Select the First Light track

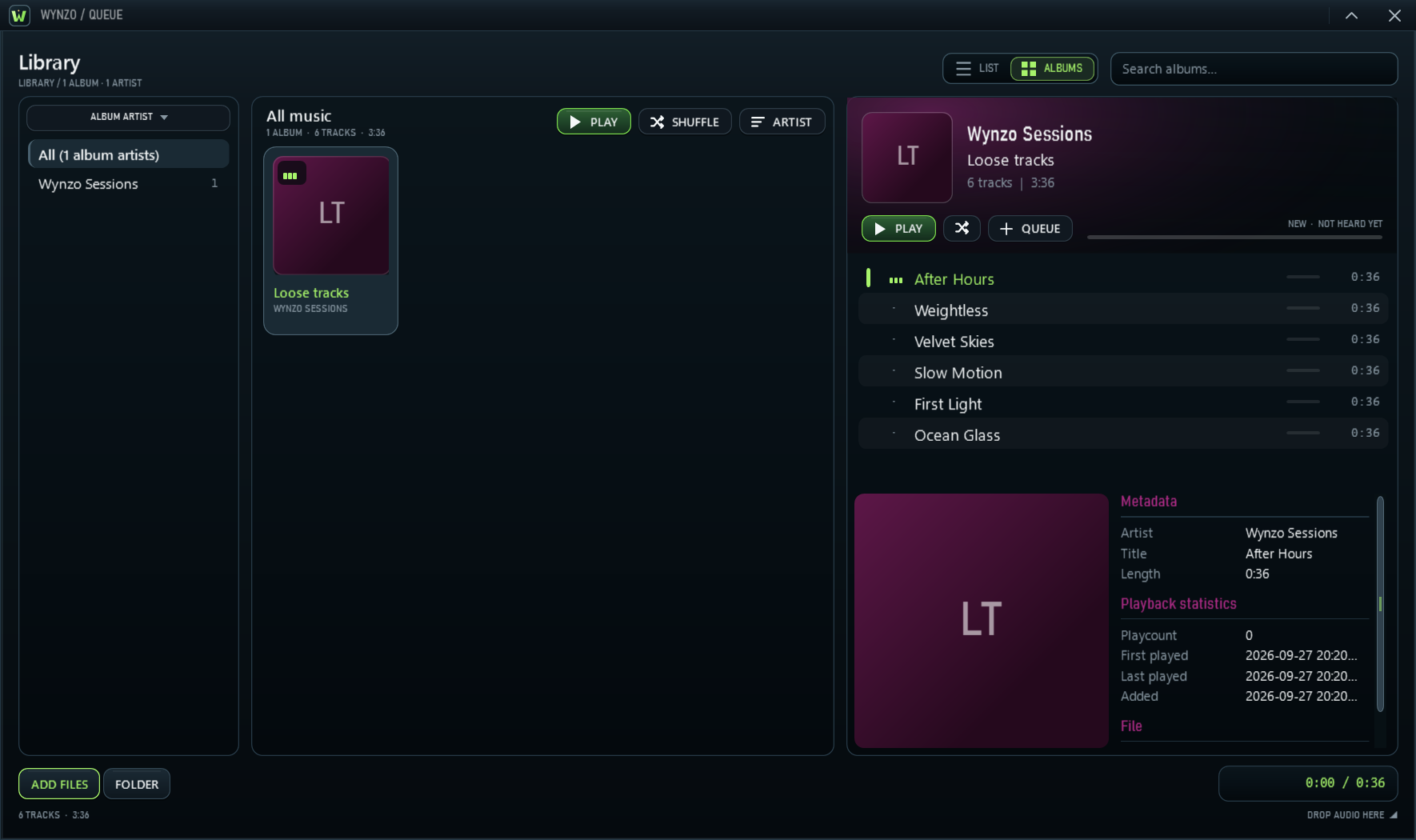(x=1123, y=403)
